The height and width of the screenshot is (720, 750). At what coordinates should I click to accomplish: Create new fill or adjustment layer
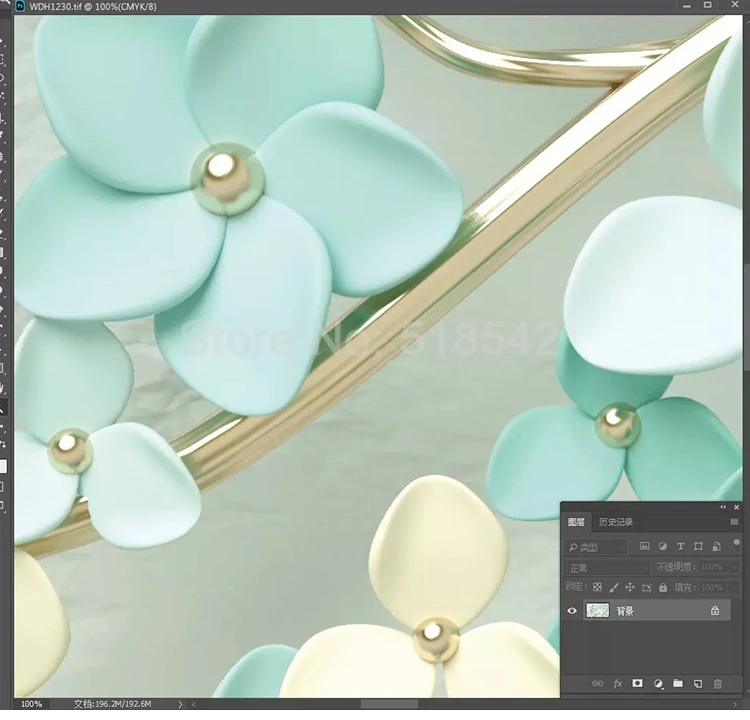[x=658, y=684]
